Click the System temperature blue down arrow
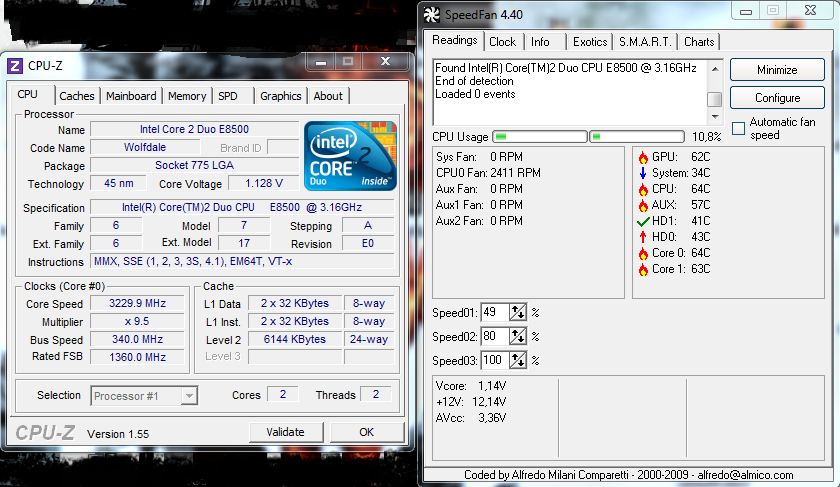Viewport: 840px width, 487px height. click(643, 173)
